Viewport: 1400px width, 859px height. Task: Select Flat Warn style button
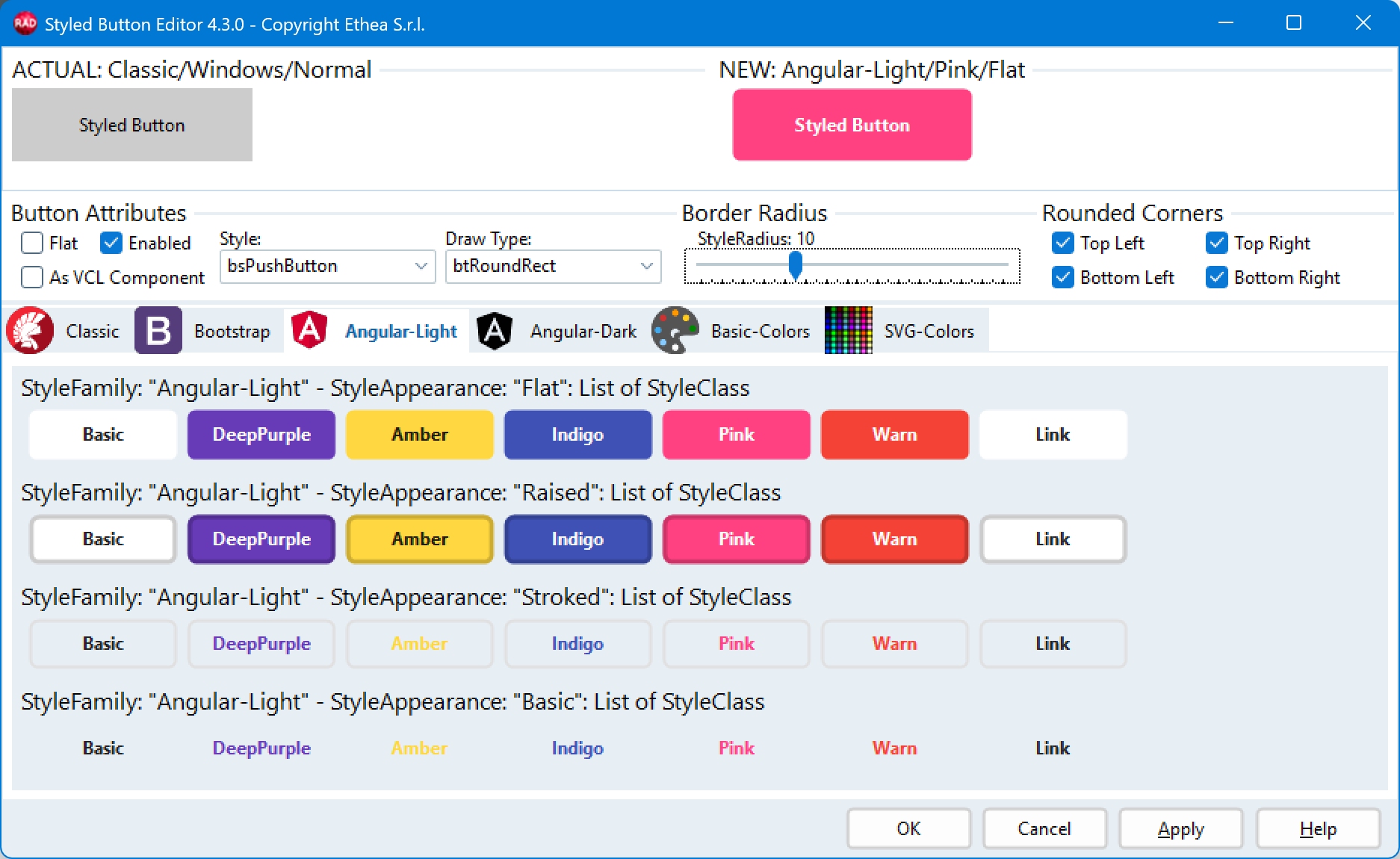(895, 435)
